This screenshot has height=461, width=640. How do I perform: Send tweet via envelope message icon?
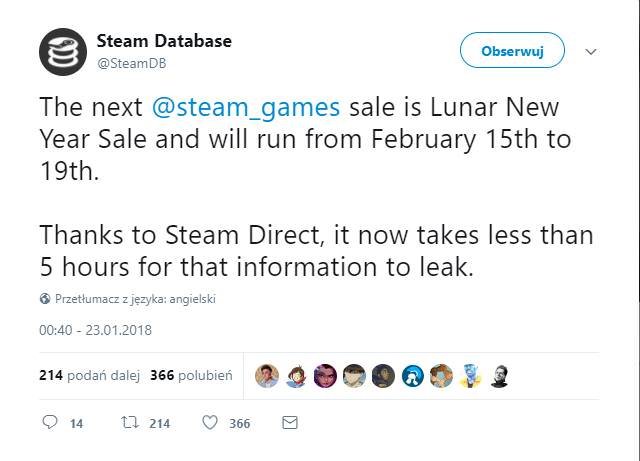click(x=290, y=423)
